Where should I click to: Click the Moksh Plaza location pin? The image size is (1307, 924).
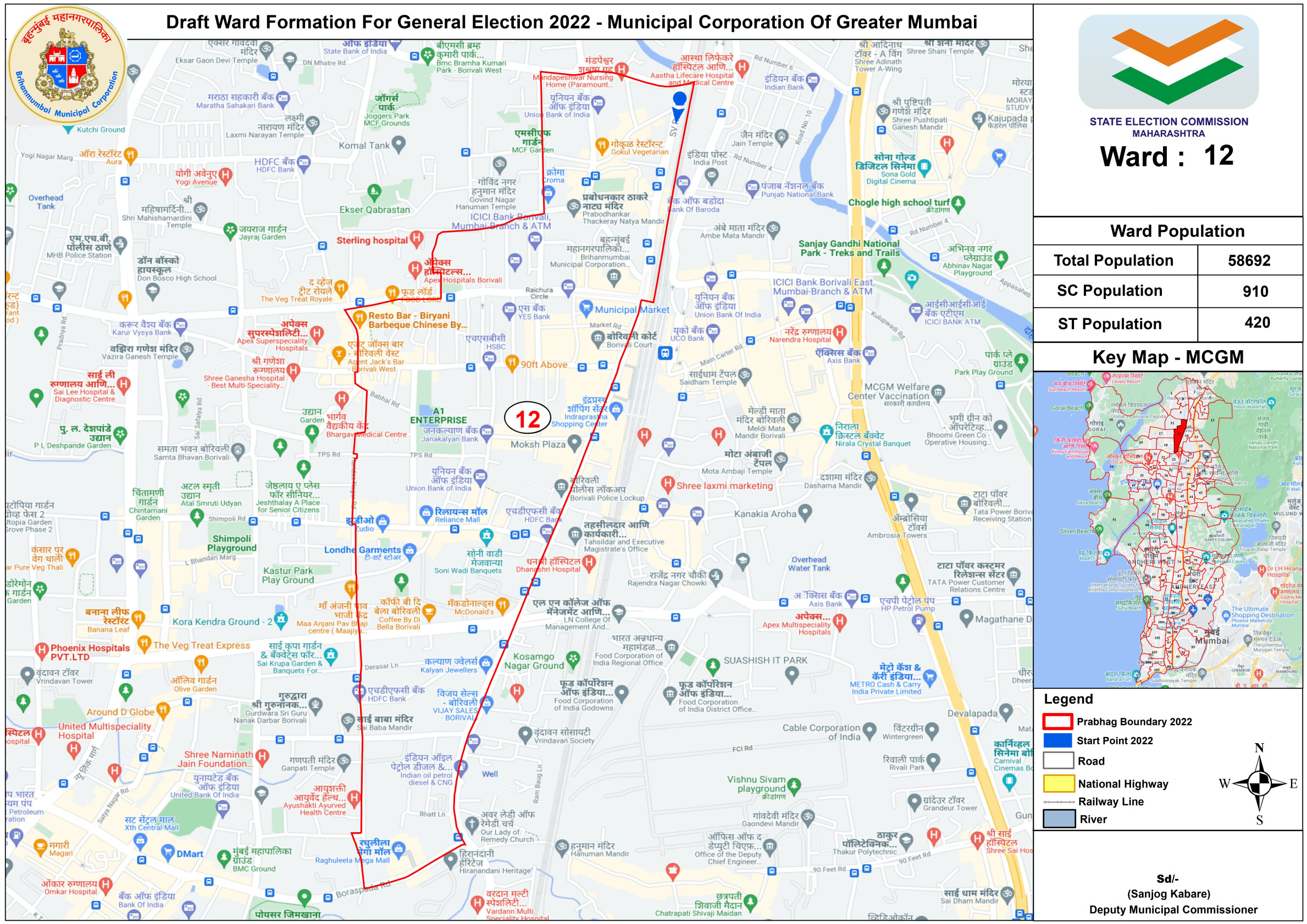[574, 442]
